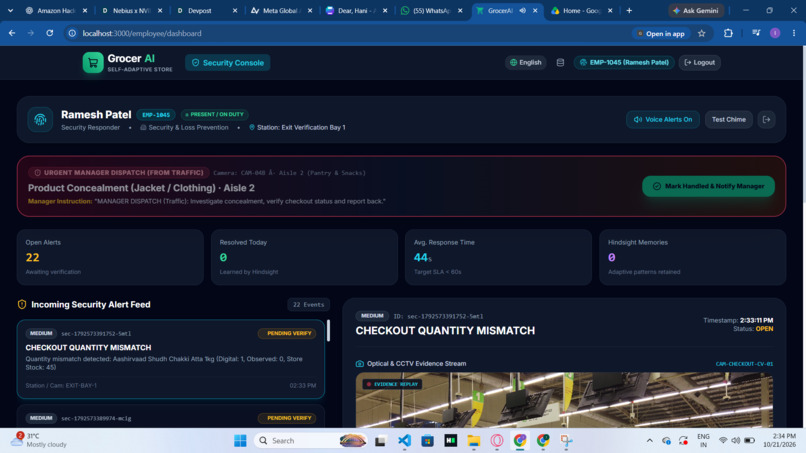Click the Present / On Duty status badge
This screenshot has width=806, height=453.
214,115
